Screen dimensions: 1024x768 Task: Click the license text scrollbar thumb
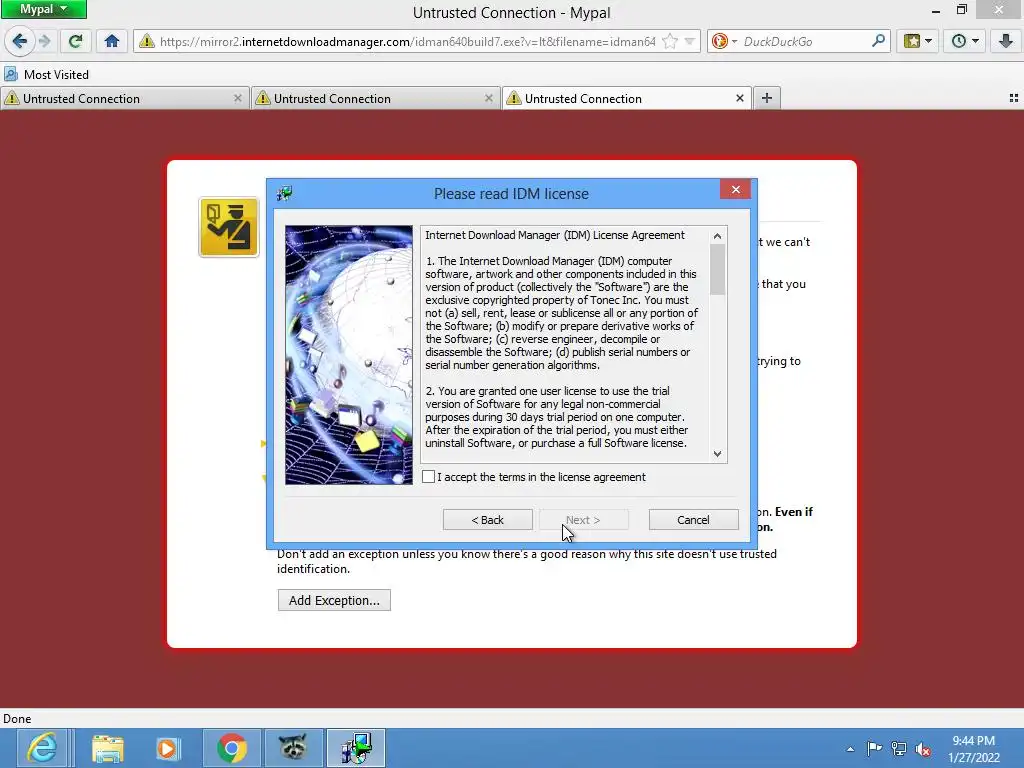(718, 269)
